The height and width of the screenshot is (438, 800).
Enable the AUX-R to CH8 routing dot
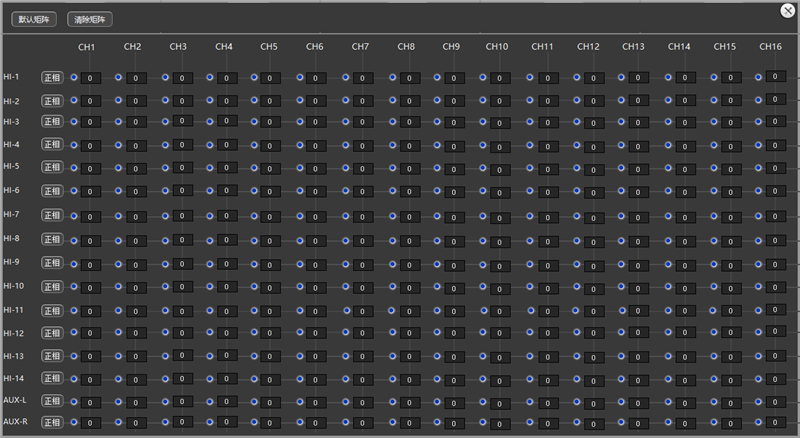(392, 422)
